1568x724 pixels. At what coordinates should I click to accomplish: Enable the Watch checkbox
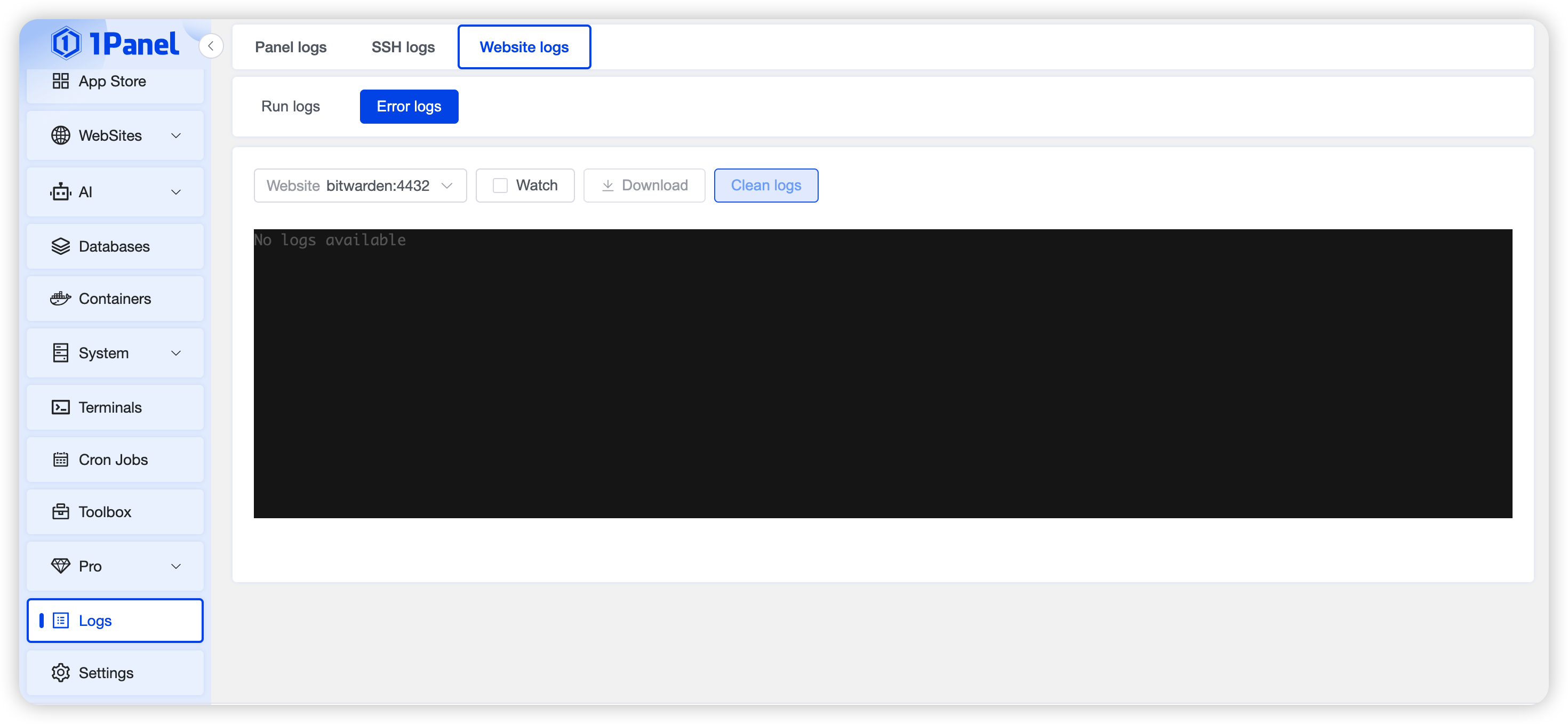pyautogui.click(x=500, y=186)
